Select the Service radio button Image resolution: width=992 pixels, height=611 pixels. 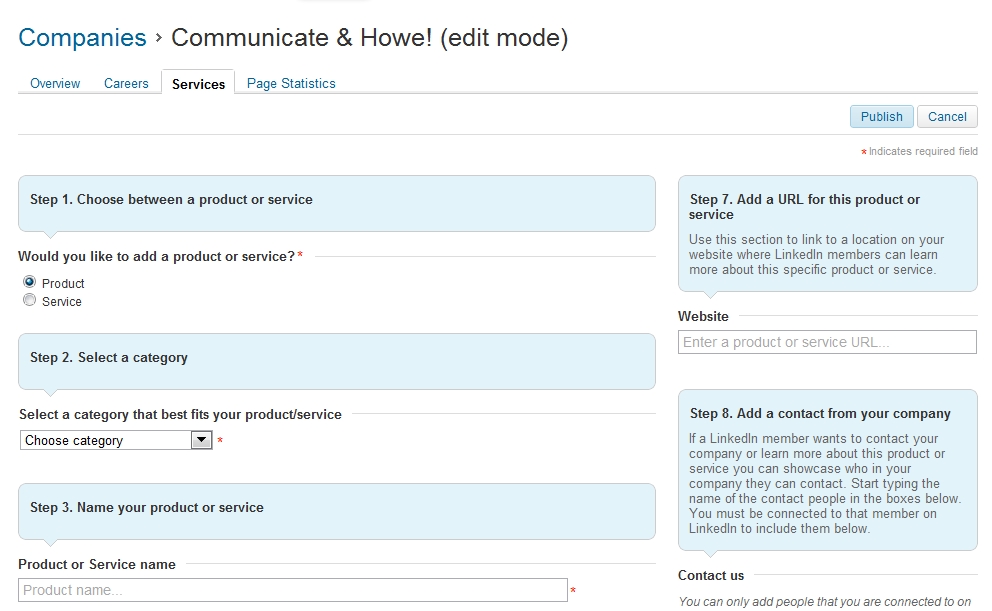[x=29, y=300]
